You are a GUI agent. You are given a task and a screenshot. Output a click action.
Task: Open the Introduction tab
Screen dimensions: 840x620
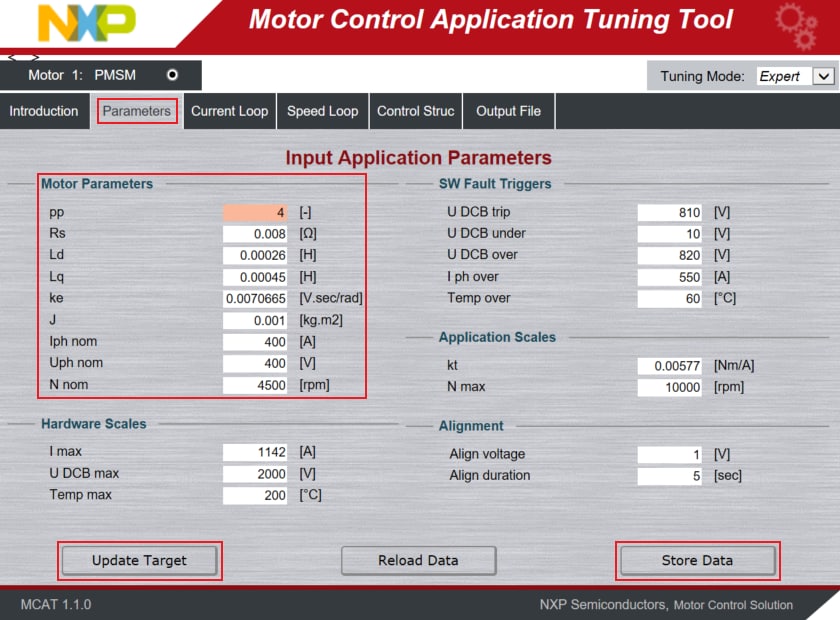(x=44, y=111)
